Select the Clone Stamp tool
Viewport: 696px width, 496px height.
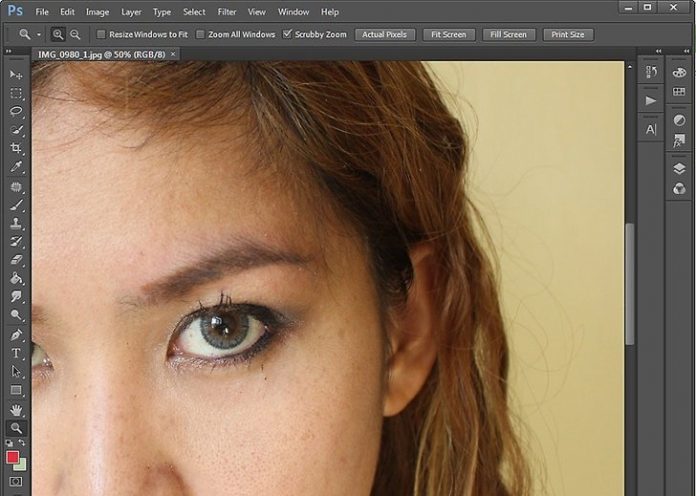pyautogui.click(x=16, y=223)
